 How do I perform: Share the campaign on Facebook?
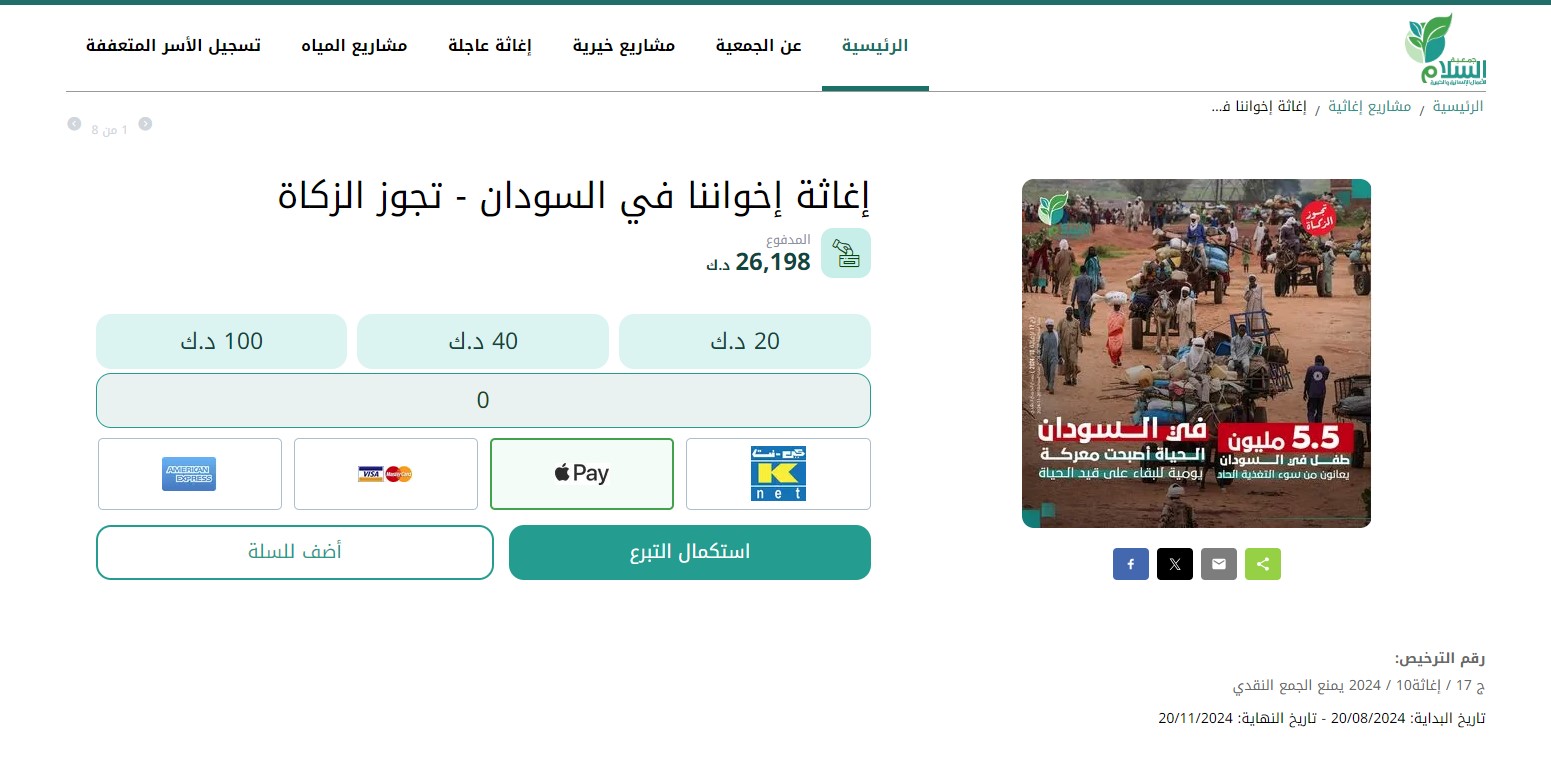click(x=1131, y=564)
